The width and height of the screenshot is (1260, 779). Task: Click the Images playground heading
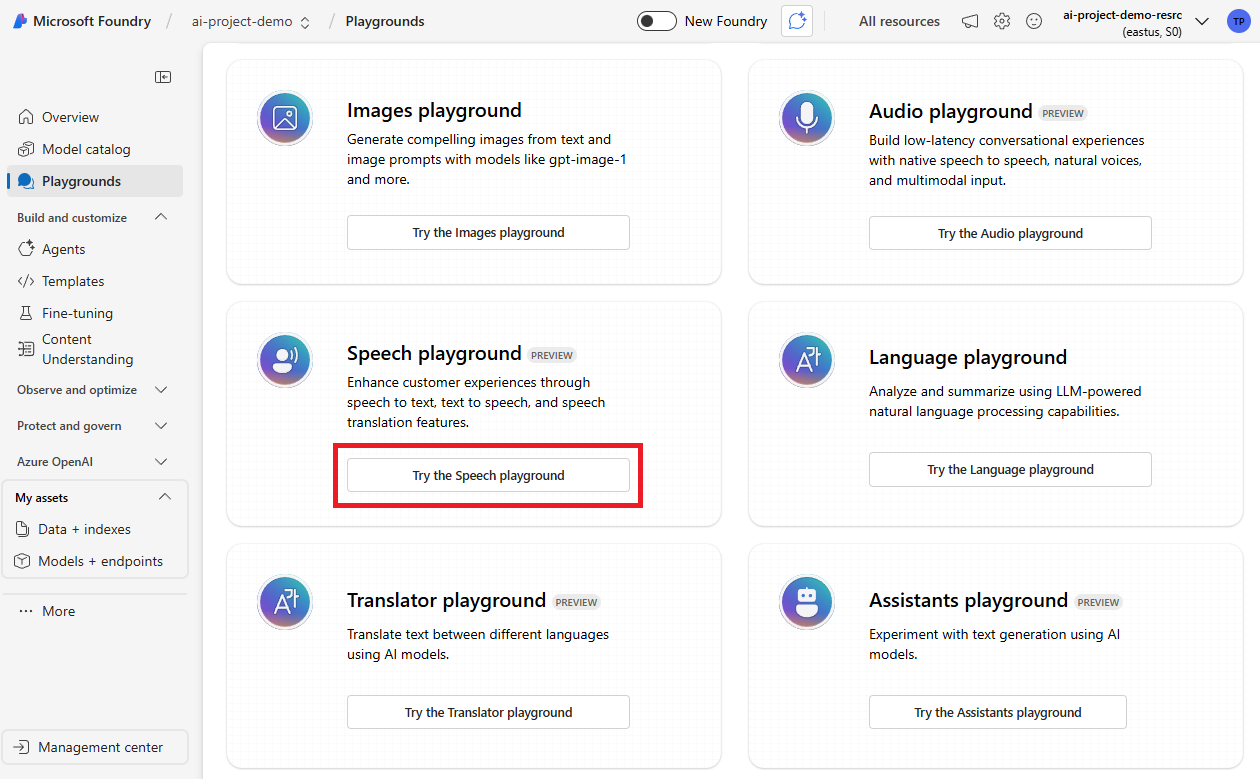coord(434,110)
